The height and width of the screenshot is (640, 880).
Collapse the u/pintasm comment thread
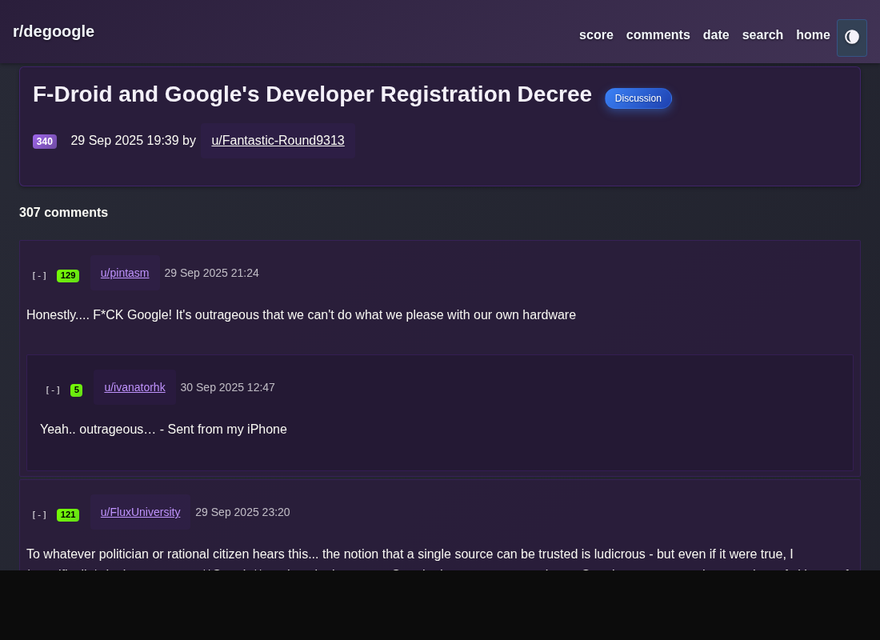(39, 275)
